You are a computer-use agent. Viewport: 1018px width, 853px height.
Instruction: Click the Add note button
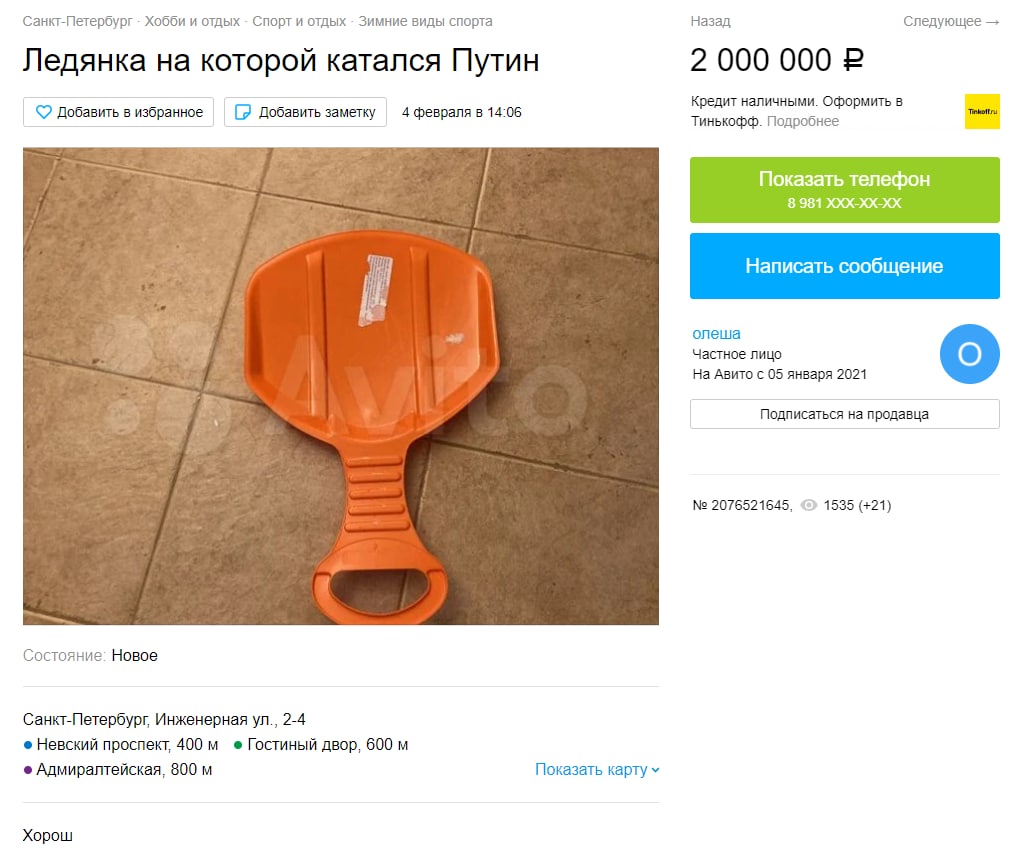coord(305,112)
